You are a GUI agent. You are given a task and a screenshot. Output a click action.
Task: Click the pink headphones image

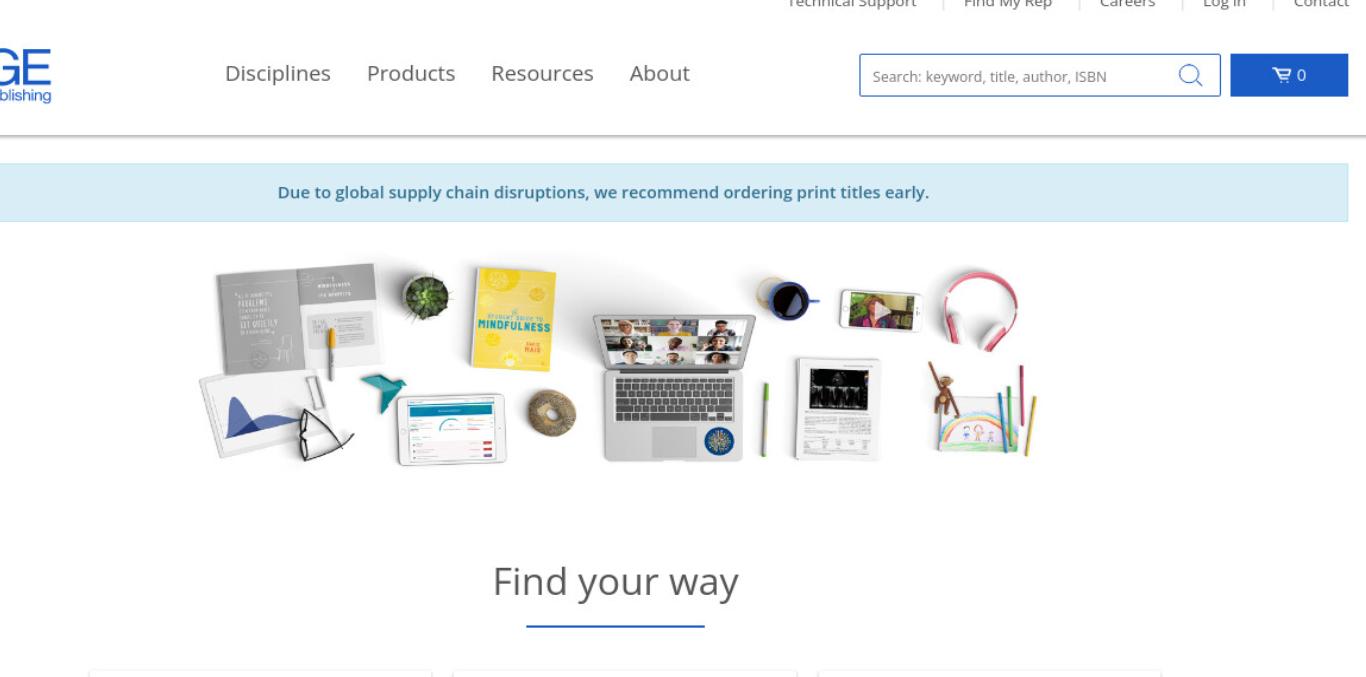980,307
